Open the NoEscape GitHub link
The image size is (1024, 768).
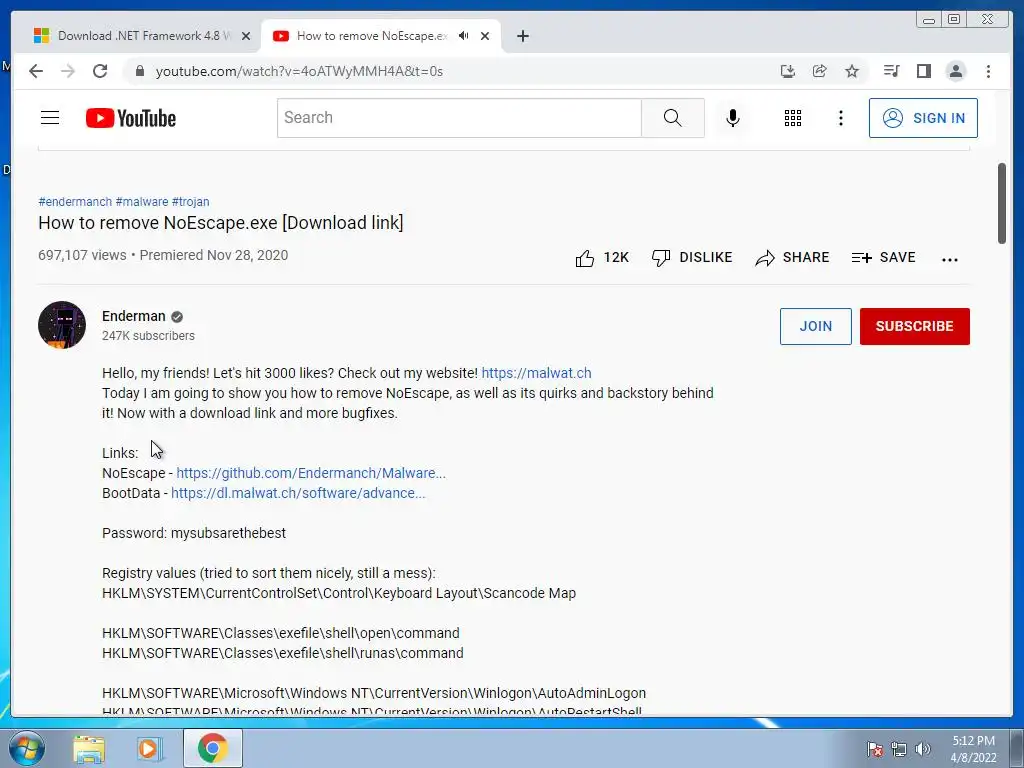[x=311, y=473]
